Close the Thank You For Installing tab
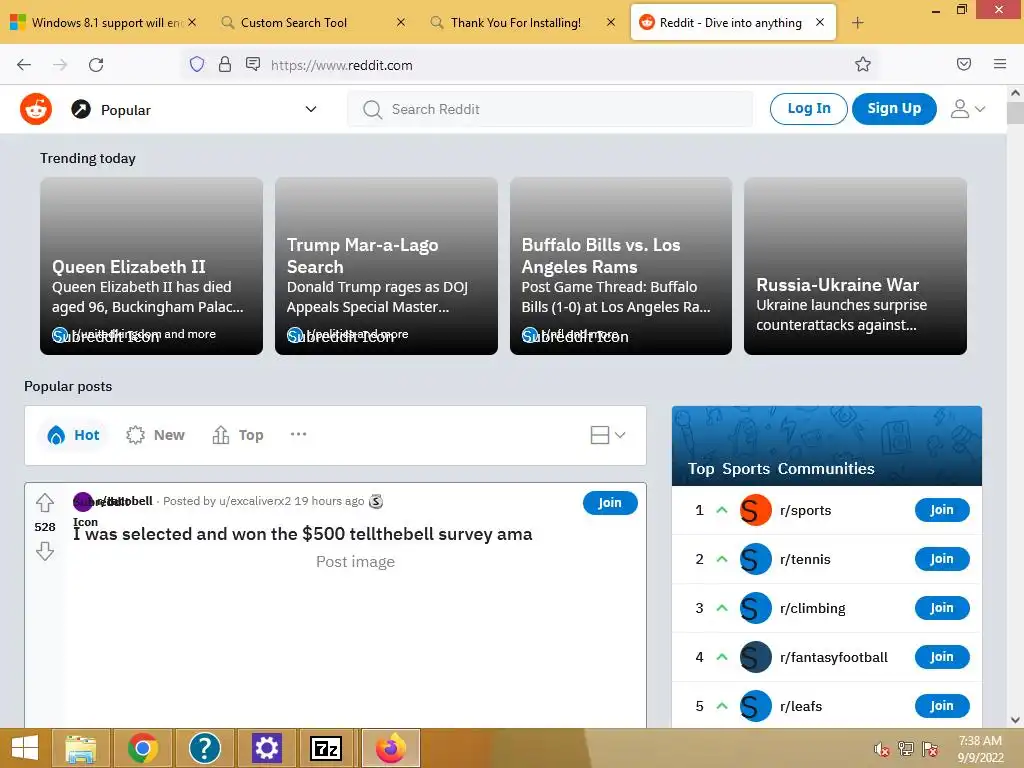Viewport: 1024px width, 768px height. 611,22
